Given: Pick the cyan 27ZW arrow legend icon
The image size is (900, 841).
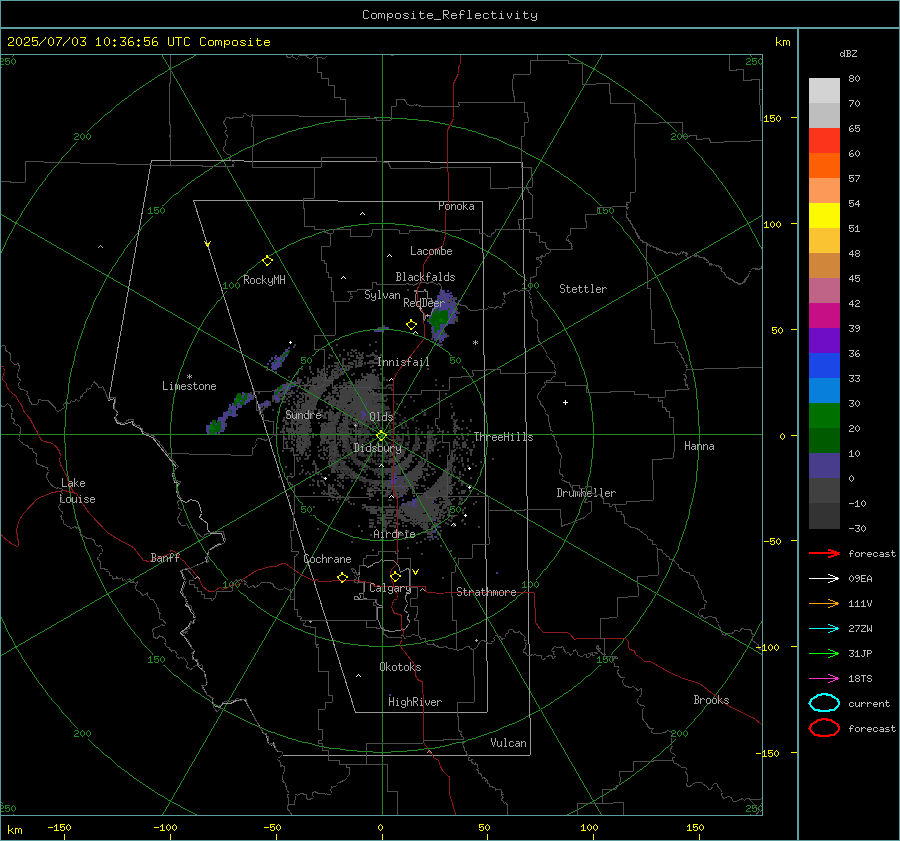Looking at the screenshot, I should (824, 629).
